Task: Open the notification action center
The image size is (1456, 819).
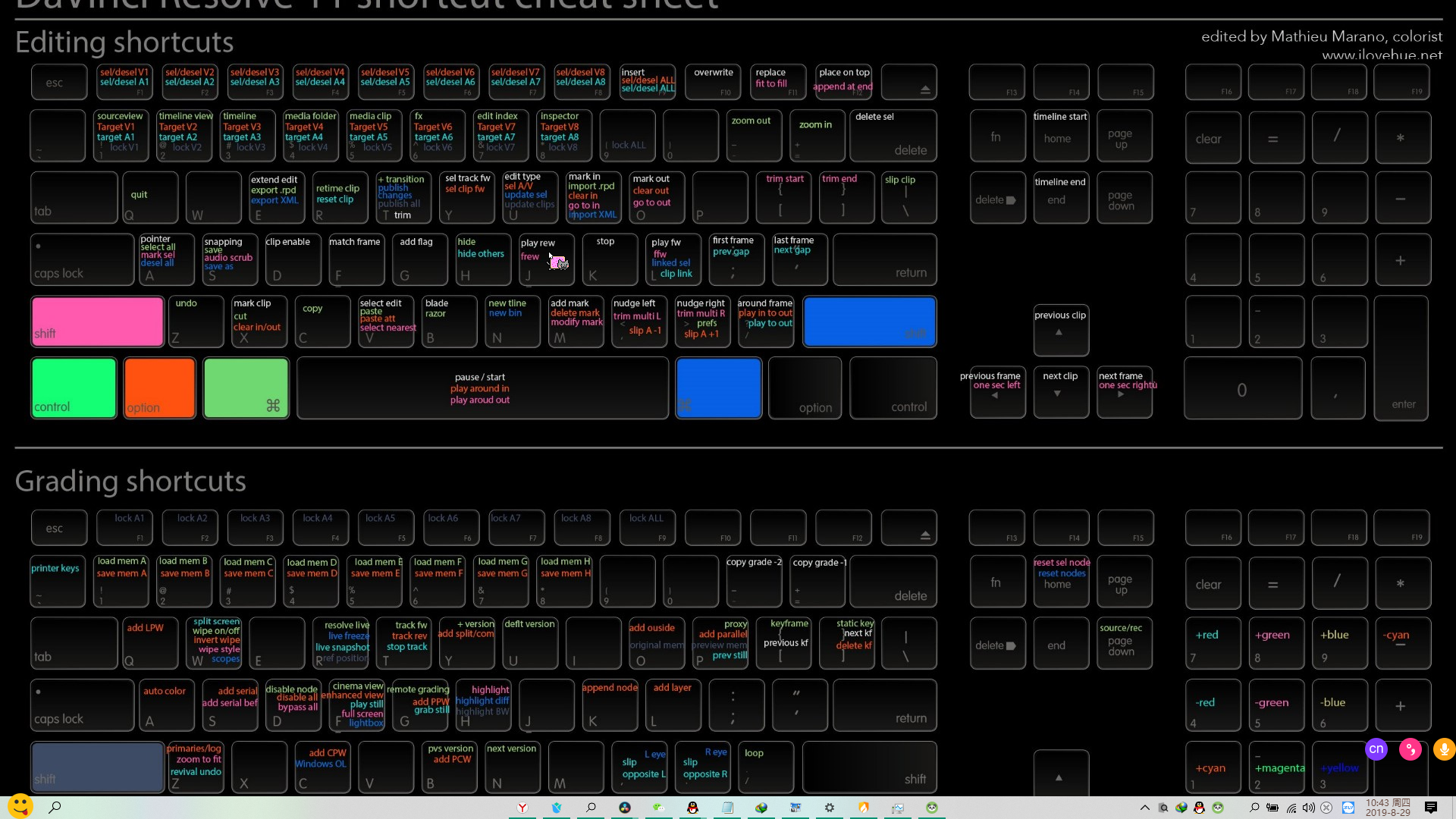Action: [x=1431, y=808]
